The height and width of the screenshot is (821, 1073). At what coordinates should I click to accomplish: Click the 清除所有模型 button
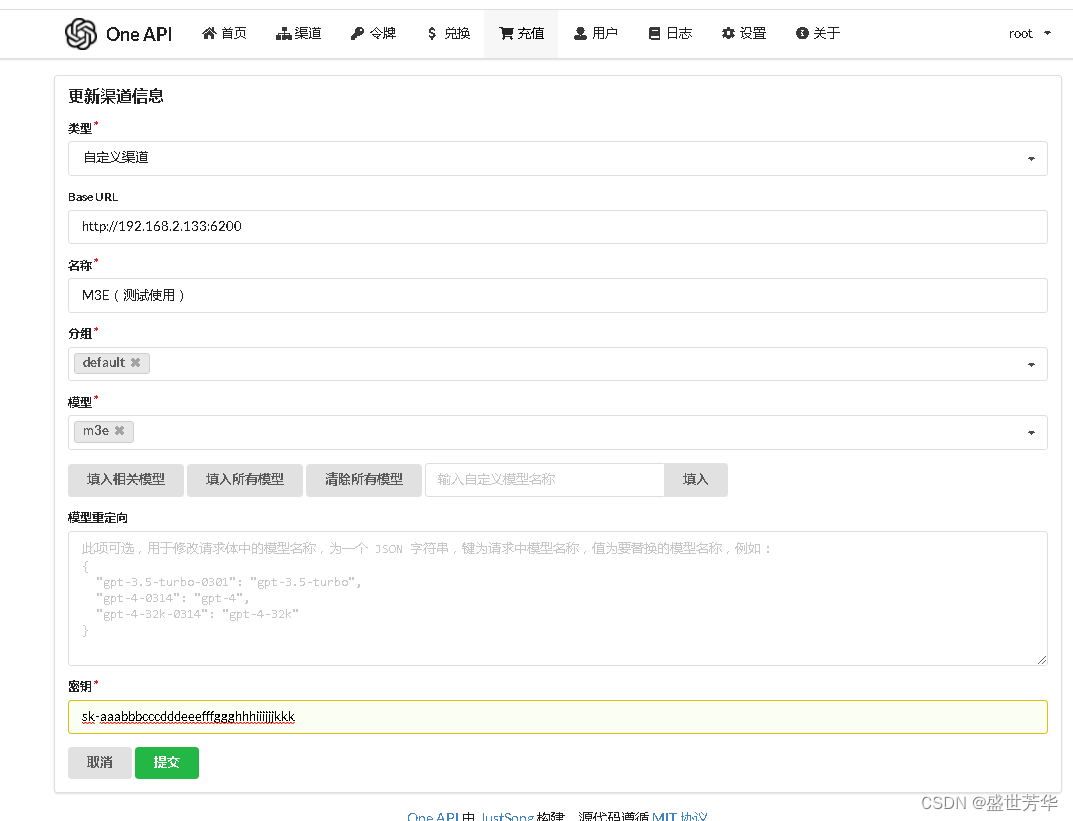point(363,480)
